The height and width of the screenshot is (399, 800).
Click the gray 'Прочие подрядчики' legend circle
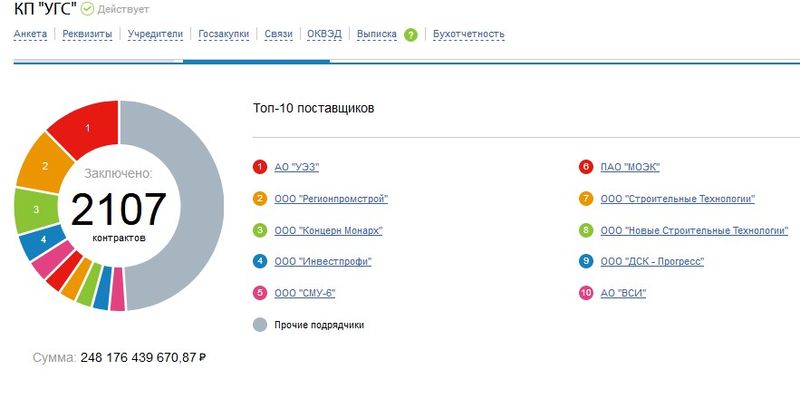pos(260,325)
